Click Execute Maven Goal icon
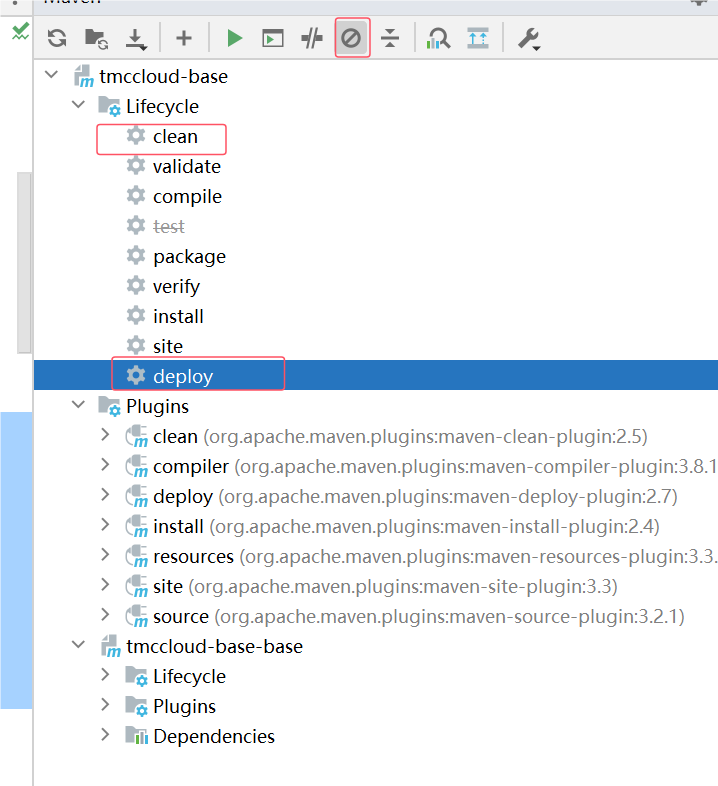 272,39
